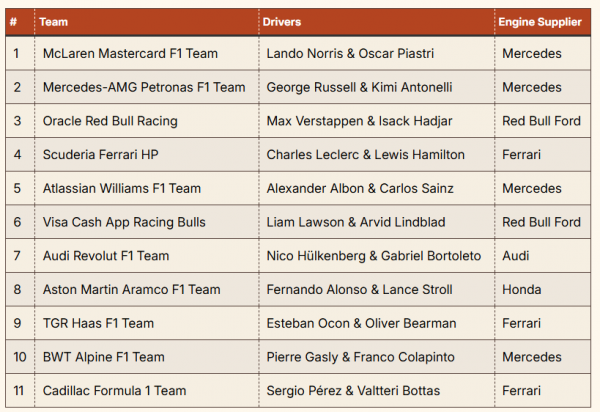Select the McLaren Mastercard F1 Team cell
Viewport: 600px width, 412px height.
point(130,54)
